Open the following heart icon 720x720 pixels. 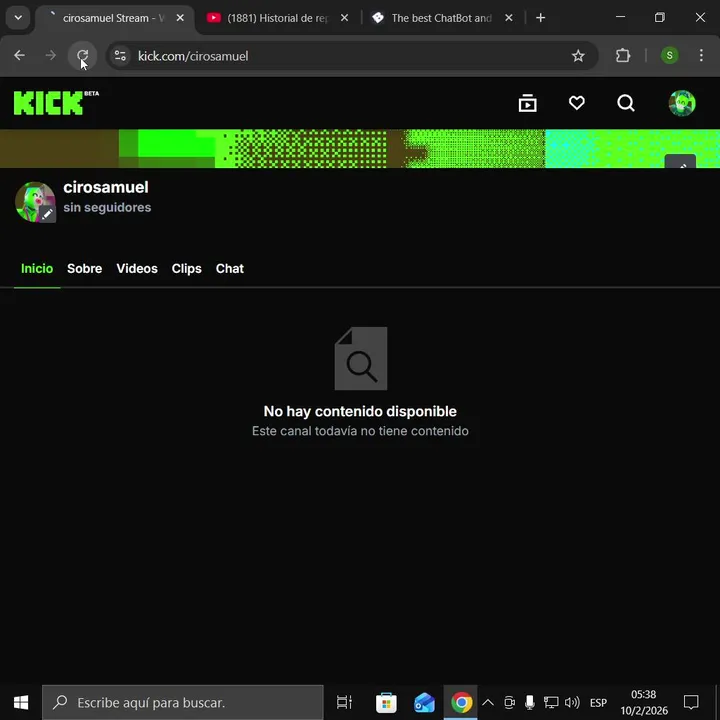577,103
